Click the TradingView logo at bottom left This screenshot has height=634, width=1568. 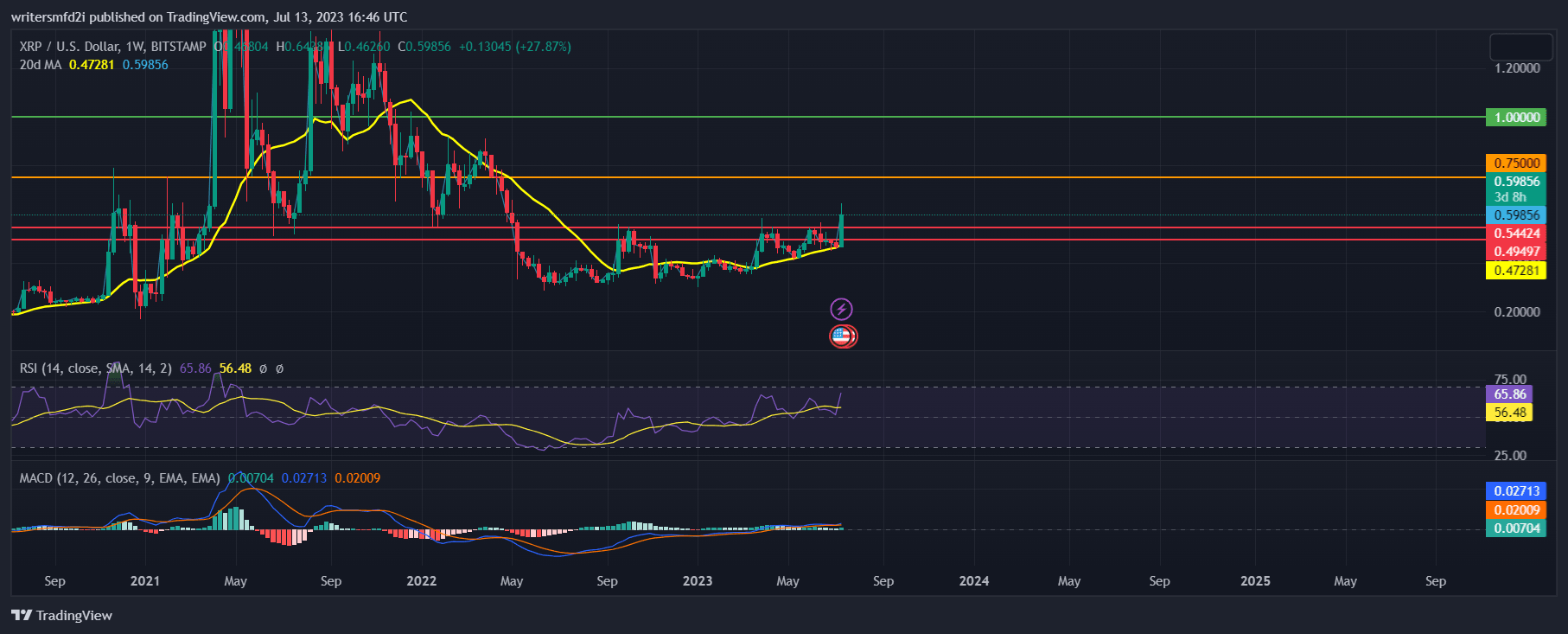pyautogui.click(x=62, y=615)
